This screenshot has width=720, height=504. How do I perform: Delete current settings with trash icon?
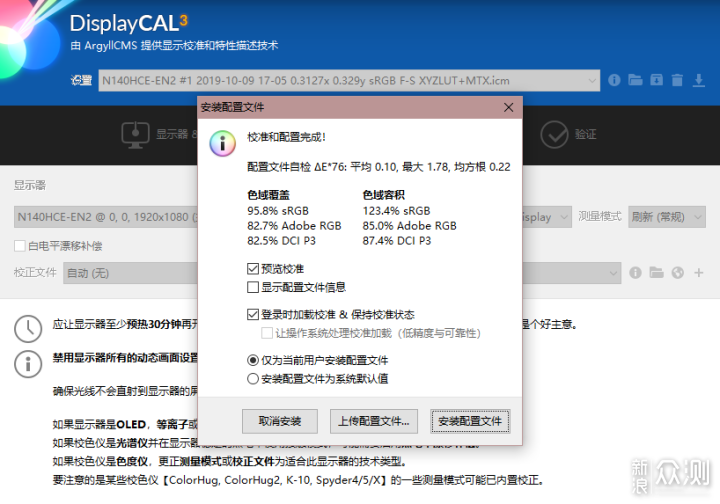click(677, 80)
